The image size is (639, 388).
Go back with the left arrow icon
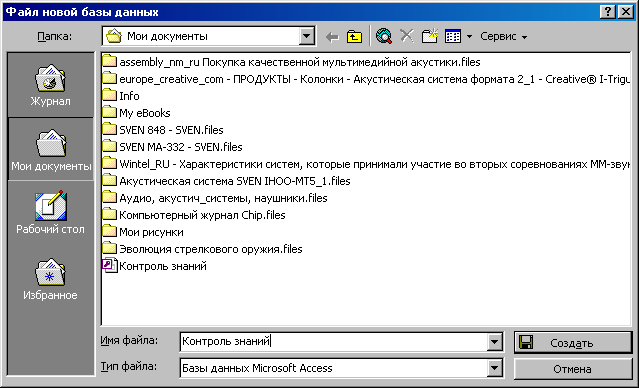coord(332,37)
